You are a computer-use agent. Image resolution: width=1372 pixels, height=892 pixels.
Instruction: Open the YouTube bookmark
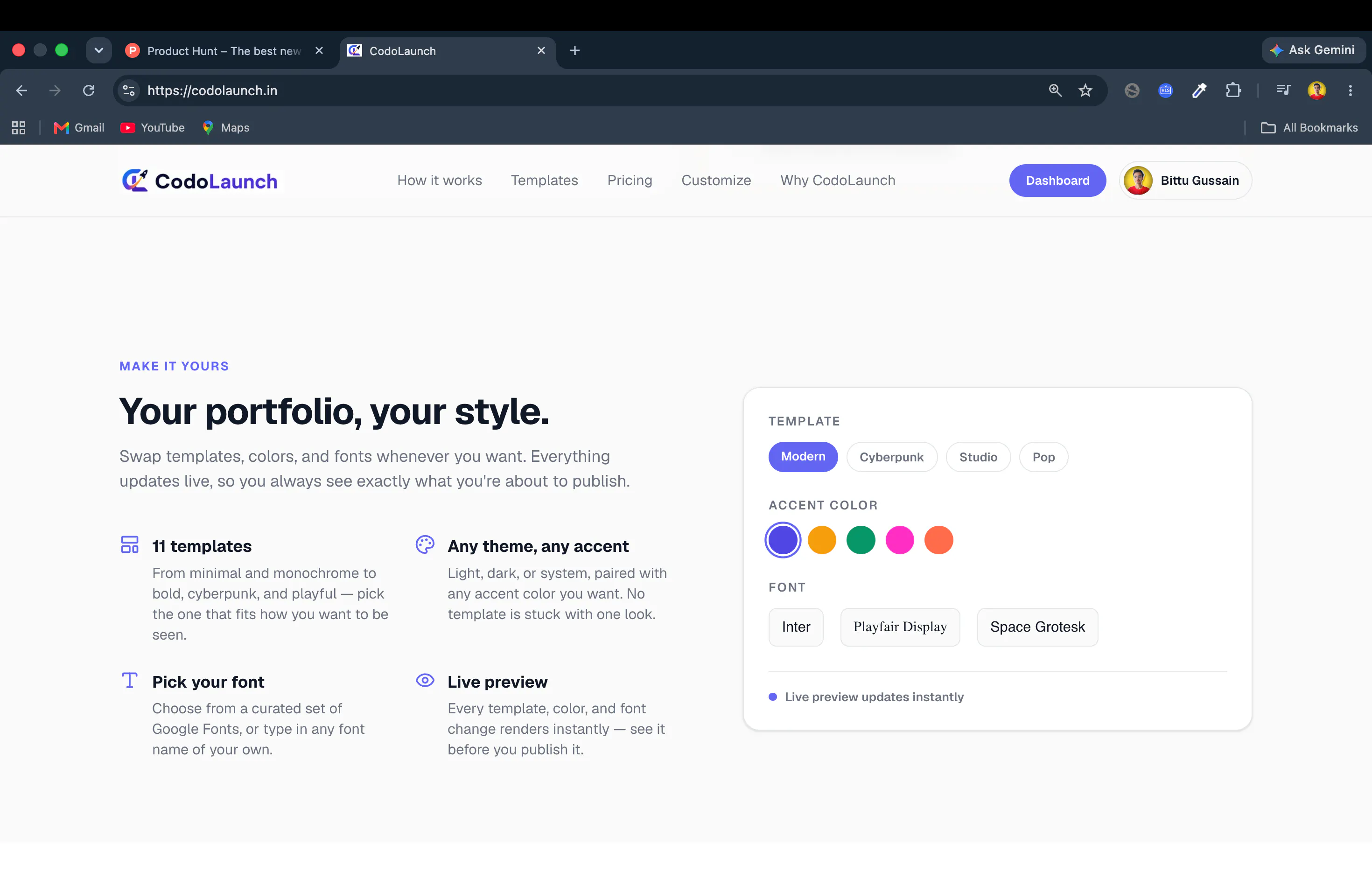pyautogui.click(x=153, y=128)
